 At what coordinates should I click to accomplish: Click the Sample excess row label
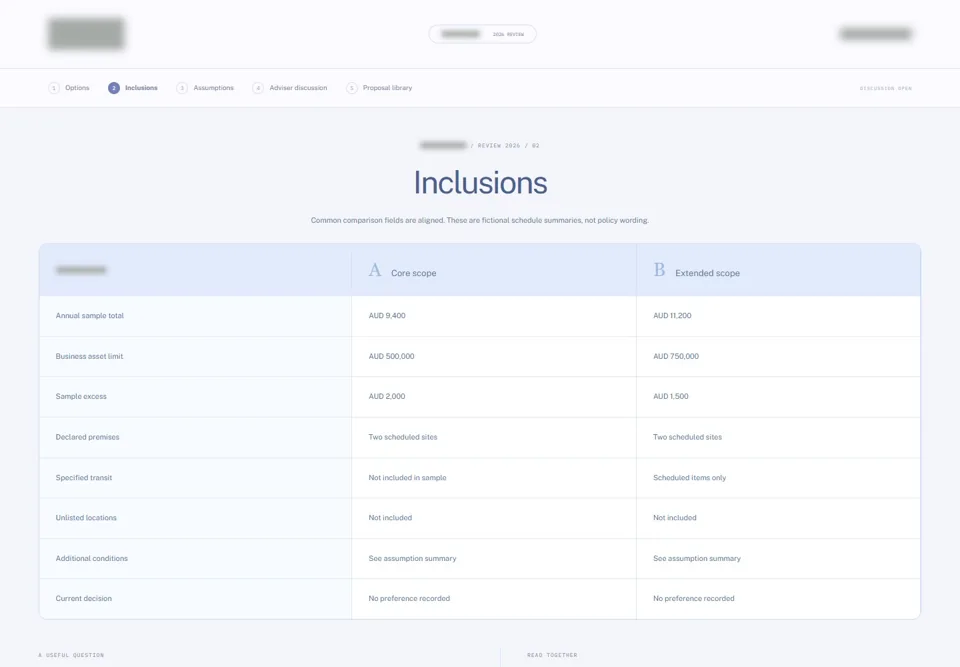pyautogui.click(x=81, y=396)
